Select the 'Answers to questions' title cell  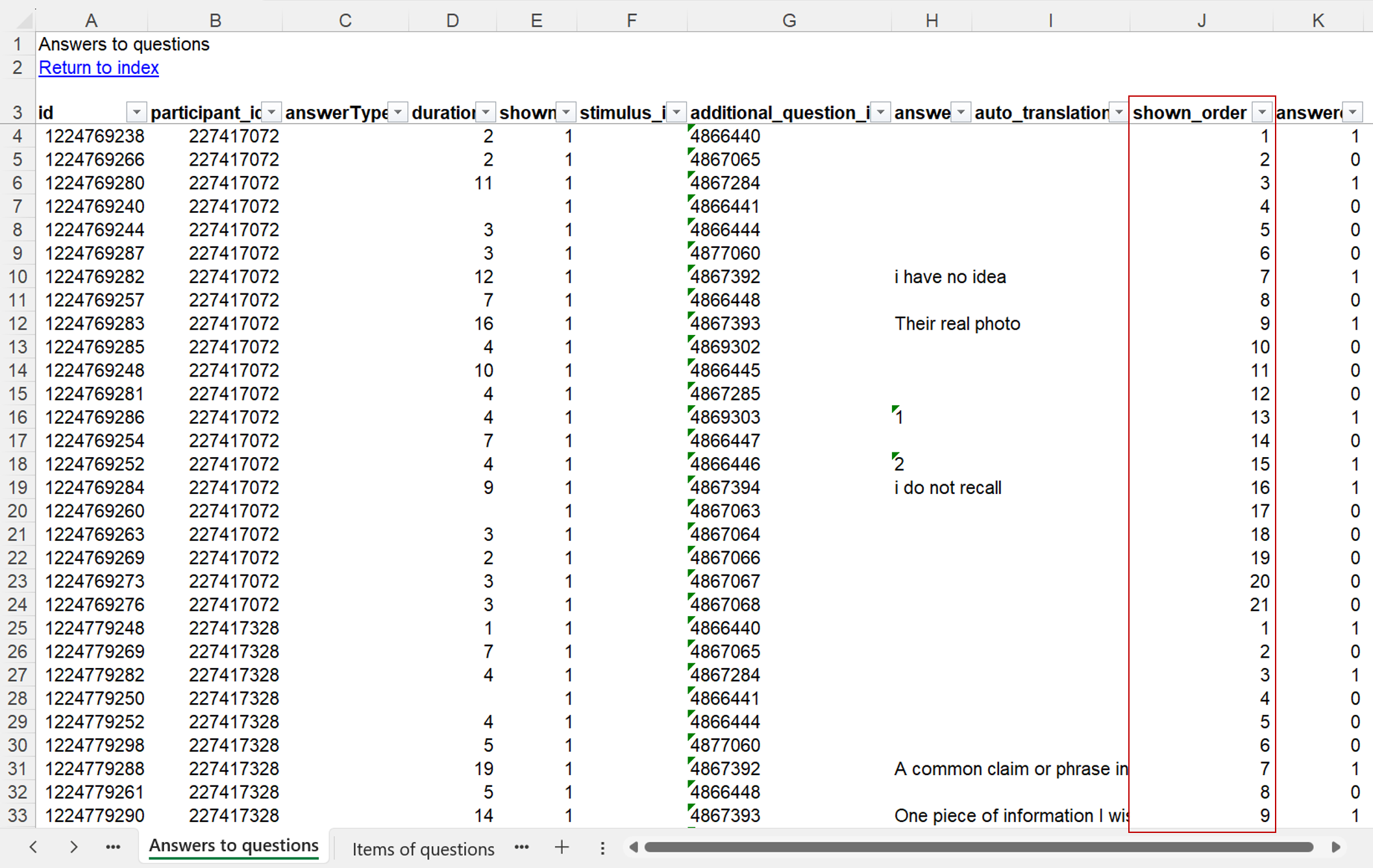pos(124,44)
